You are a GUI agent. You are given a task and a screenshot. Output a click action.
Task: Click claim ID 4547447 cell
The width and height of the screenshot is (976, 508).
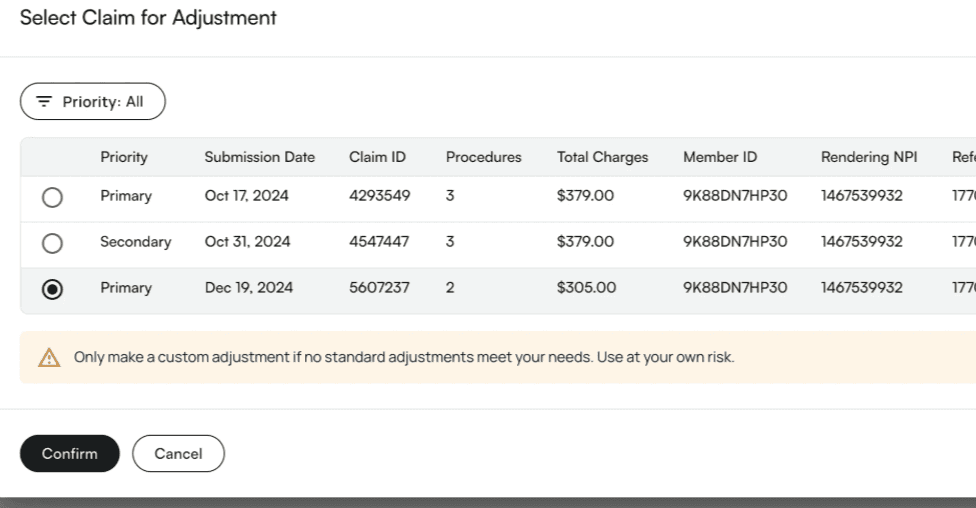click(x=379, y=242)
